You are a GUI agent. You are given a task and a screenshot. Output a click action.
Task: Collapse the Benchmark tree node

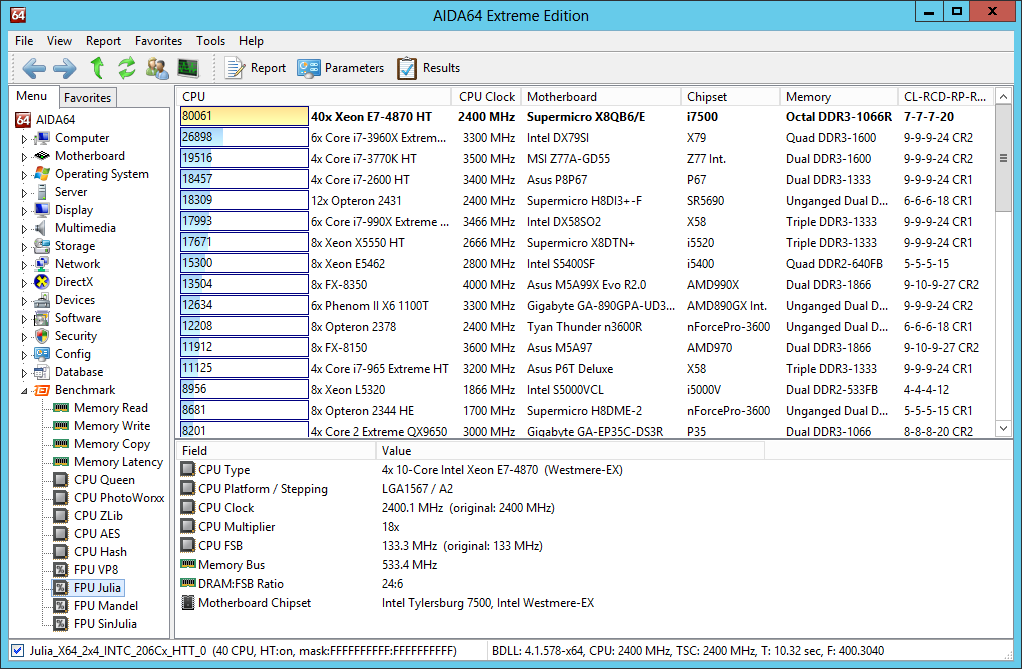click(24, 391)
